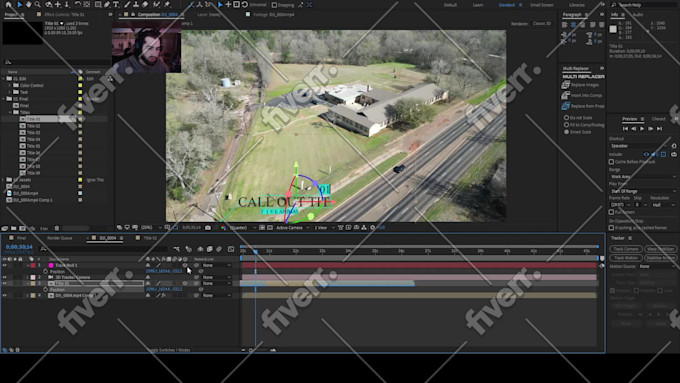This screenshot has height=383, width=680.
Task: Enable the Full Screen checkbox
Action: coord(611,212)
